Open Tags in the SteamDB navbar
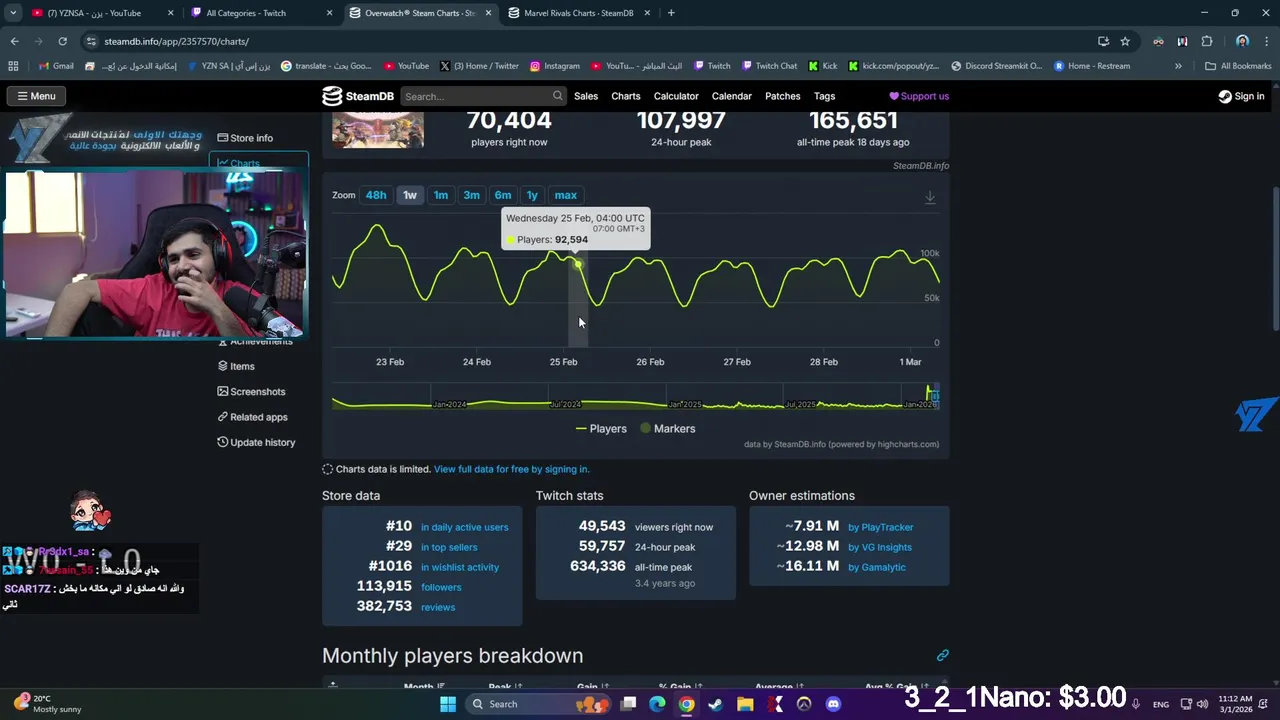Image resolution: width=1280 pixels, height=720 pixels. 825,96
